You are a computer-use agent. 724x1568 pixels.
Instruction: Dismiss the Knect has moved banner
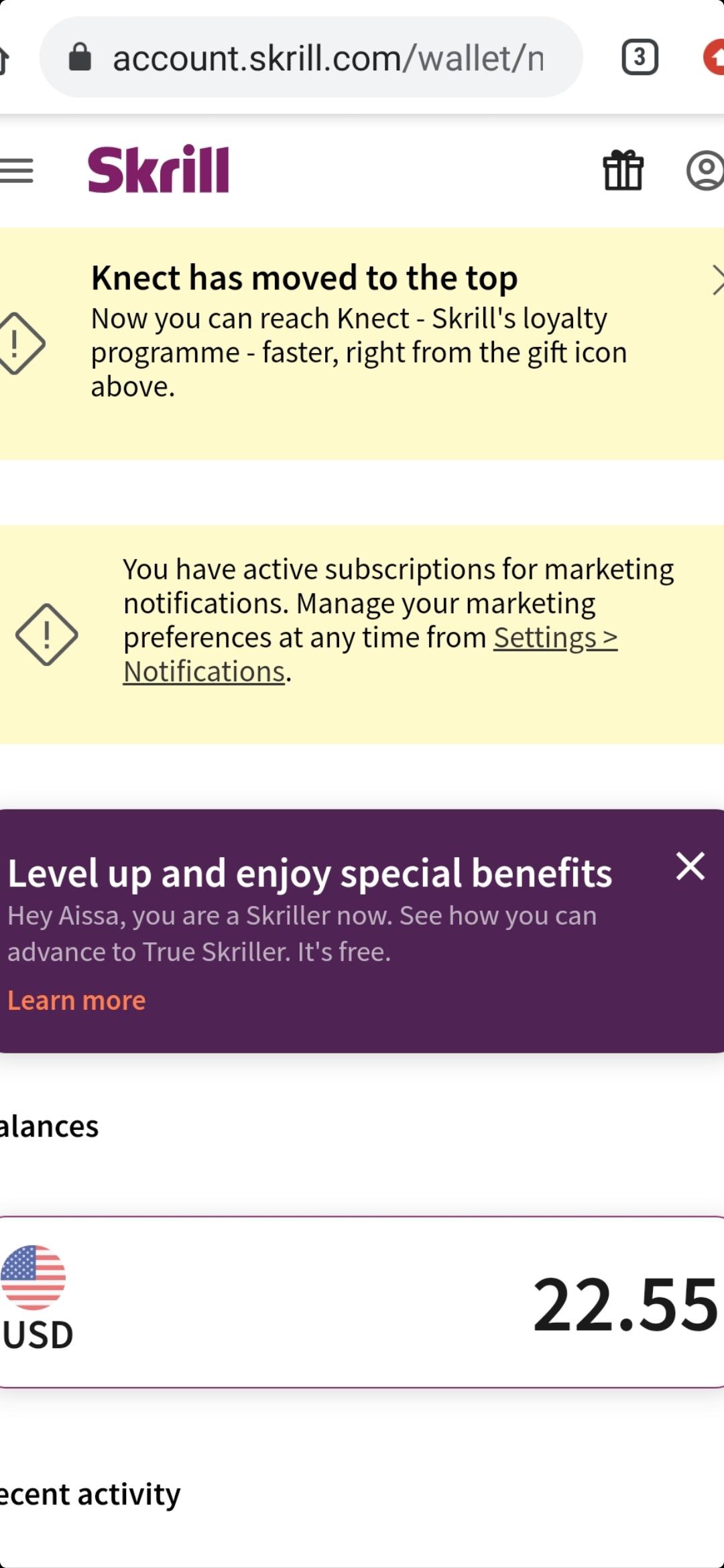click(x=717, y=280)
